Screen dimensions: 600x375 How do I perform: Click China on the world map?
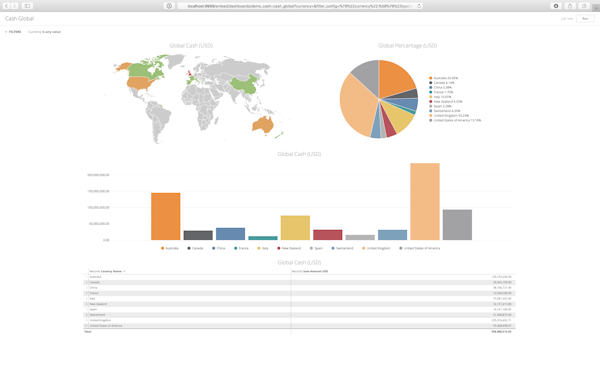pyautogui.click(x=245, y=84)
